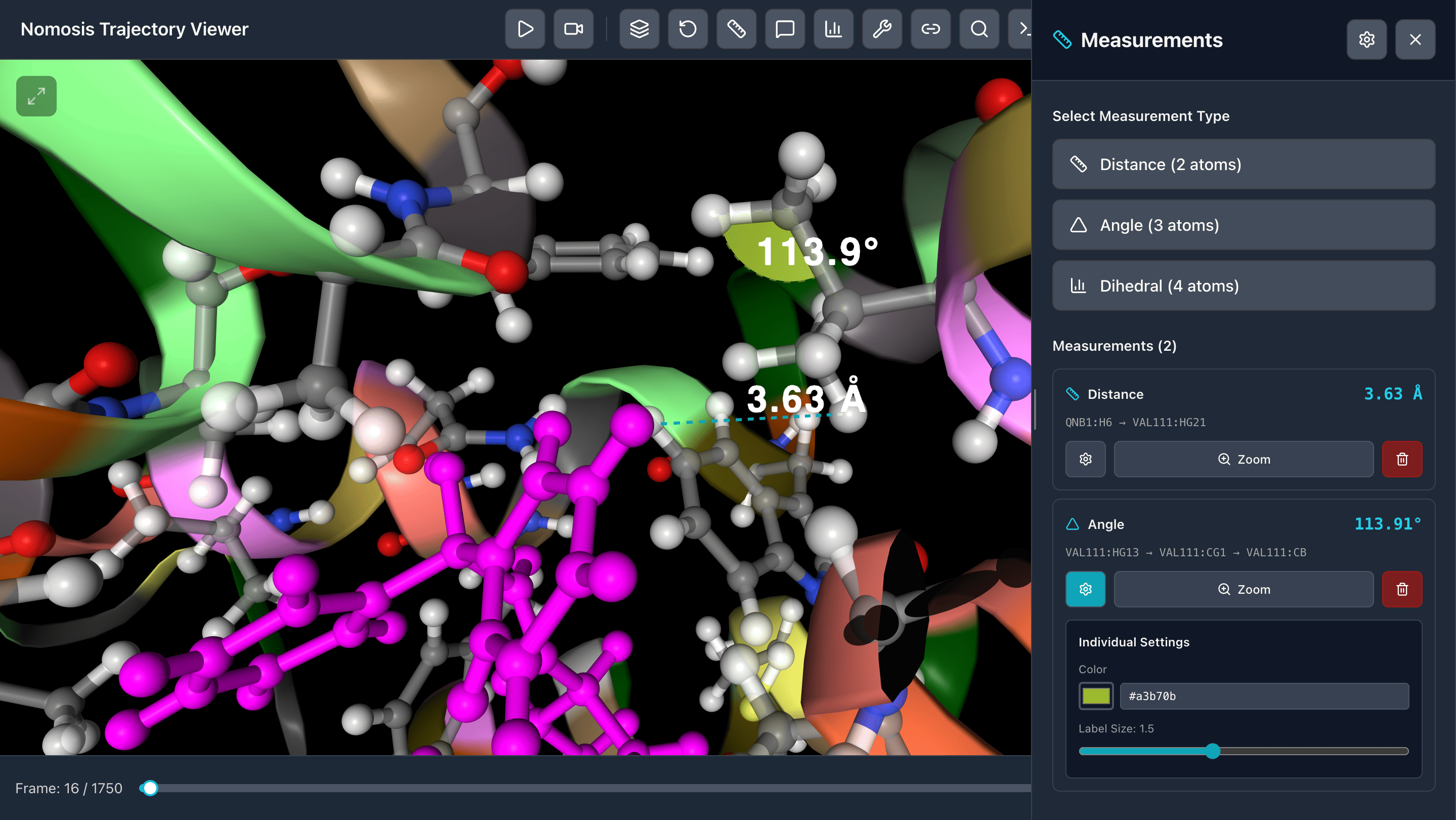Screen dimensions: 1456x820
Task: Delete the Distance measurement
Action: click(1402, 459)
